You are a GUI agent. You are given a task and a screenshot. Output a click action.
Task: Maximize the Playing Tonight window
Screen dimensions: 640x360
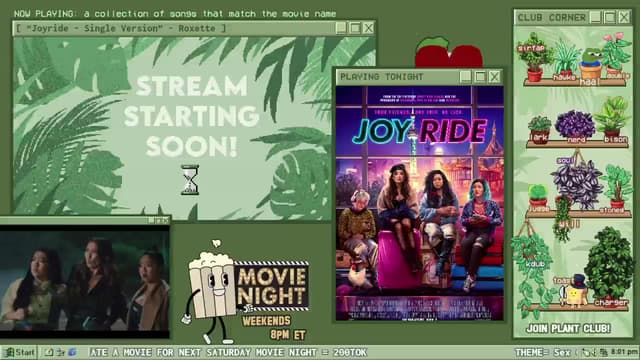pos(480,77)
